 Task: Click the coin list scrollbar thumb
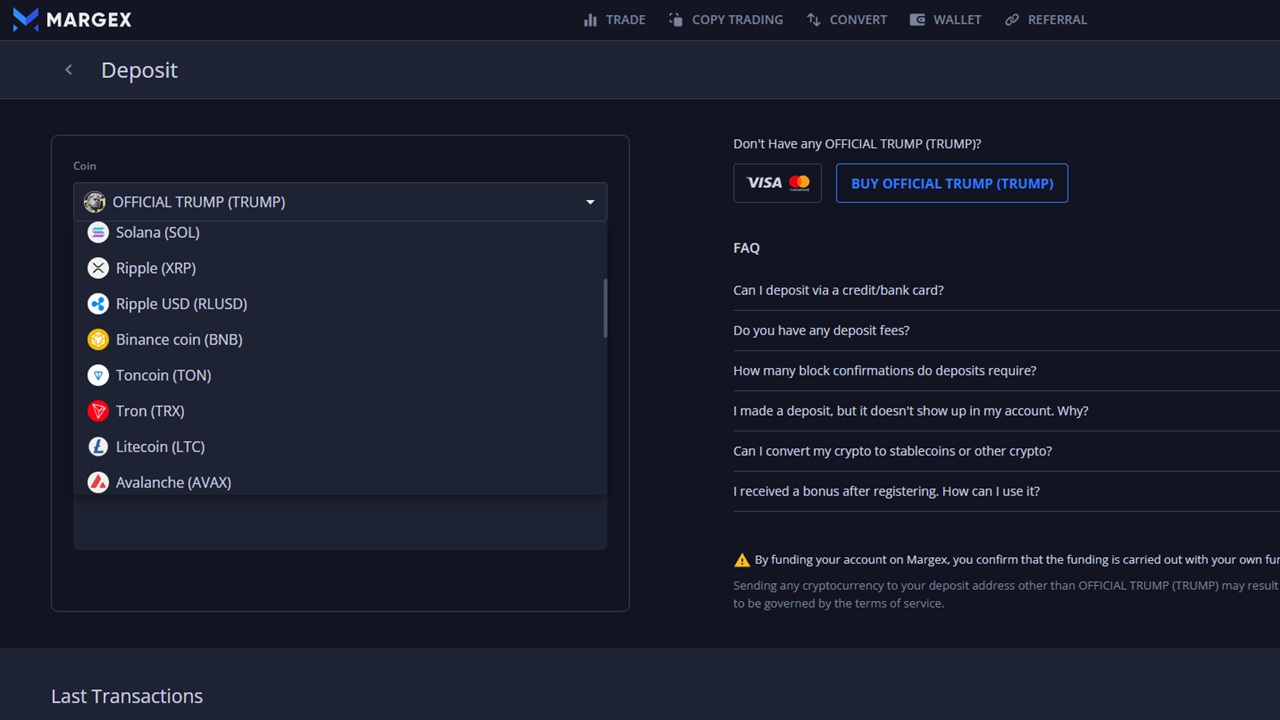604,308
